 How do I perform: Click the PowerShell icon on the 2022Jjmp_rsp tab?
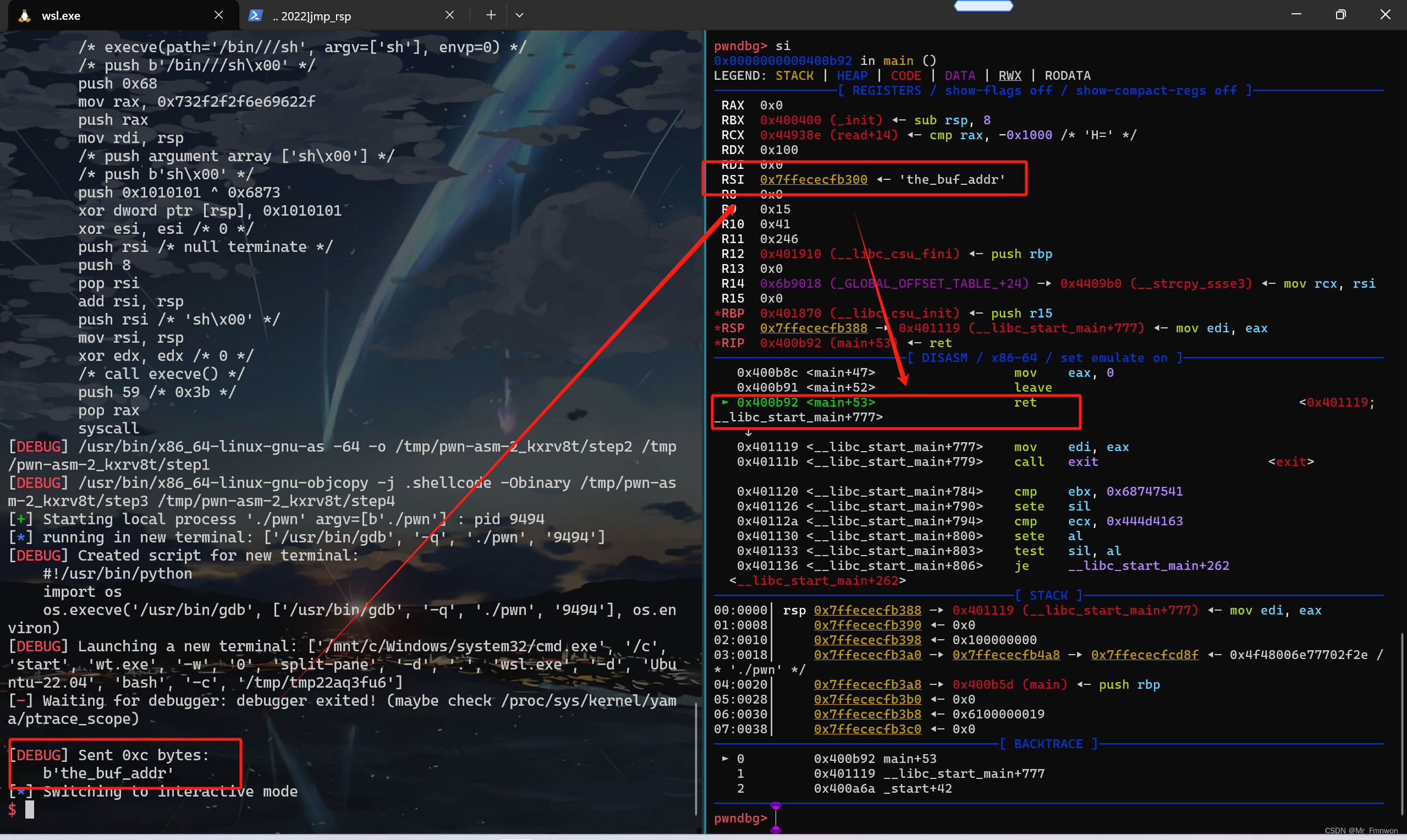pos(256,15)
